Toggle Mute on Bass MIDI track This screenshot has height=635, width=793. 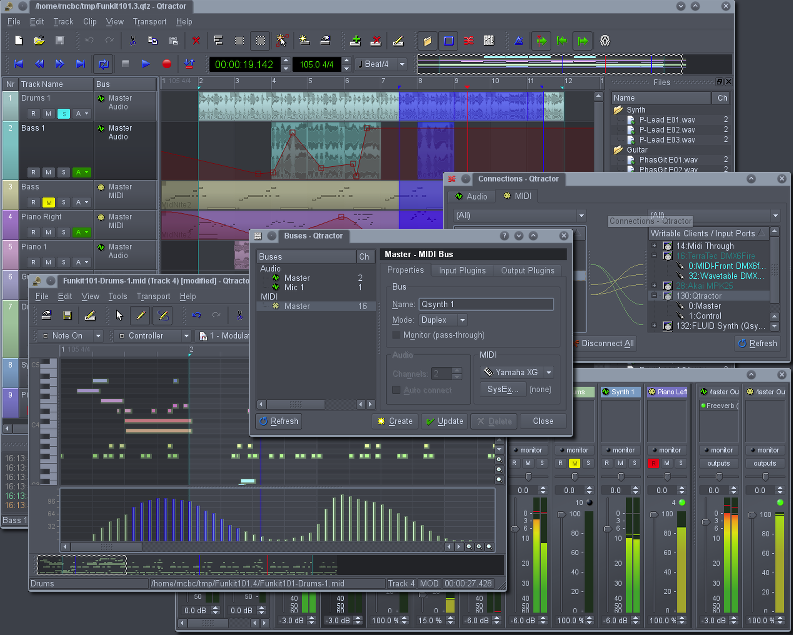click(x=49, y=202)
